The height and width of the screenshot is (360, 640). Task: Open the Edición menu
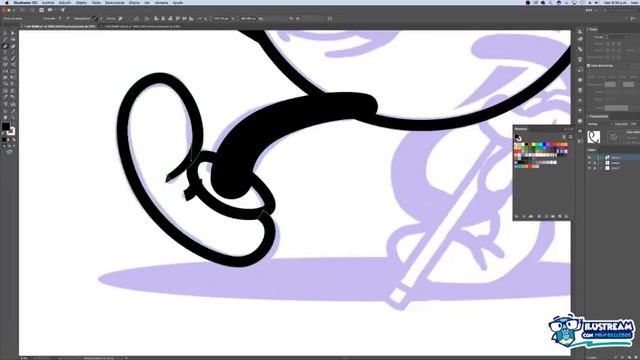(65, 2)
